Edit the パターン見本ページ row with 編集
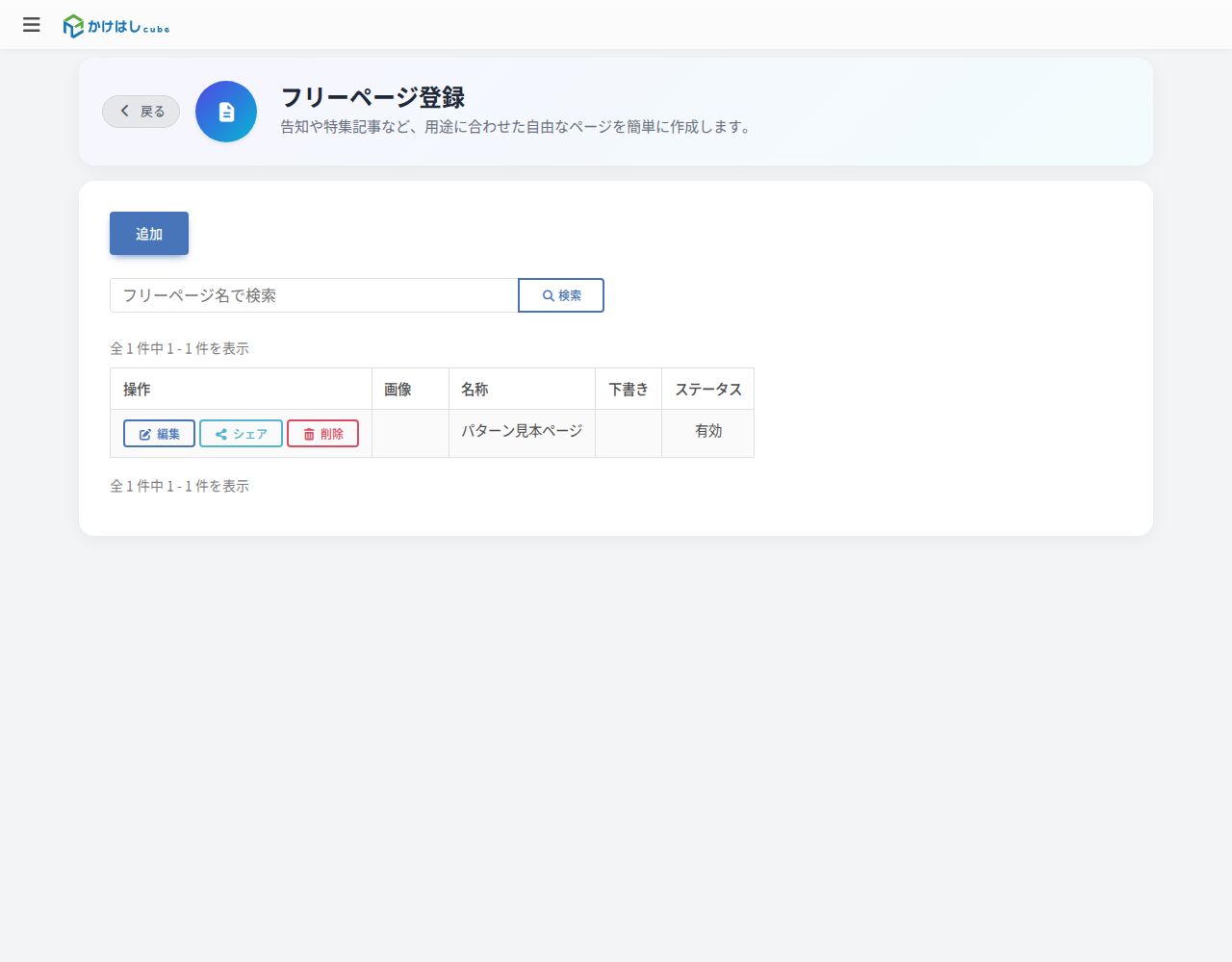 point(159,434)
